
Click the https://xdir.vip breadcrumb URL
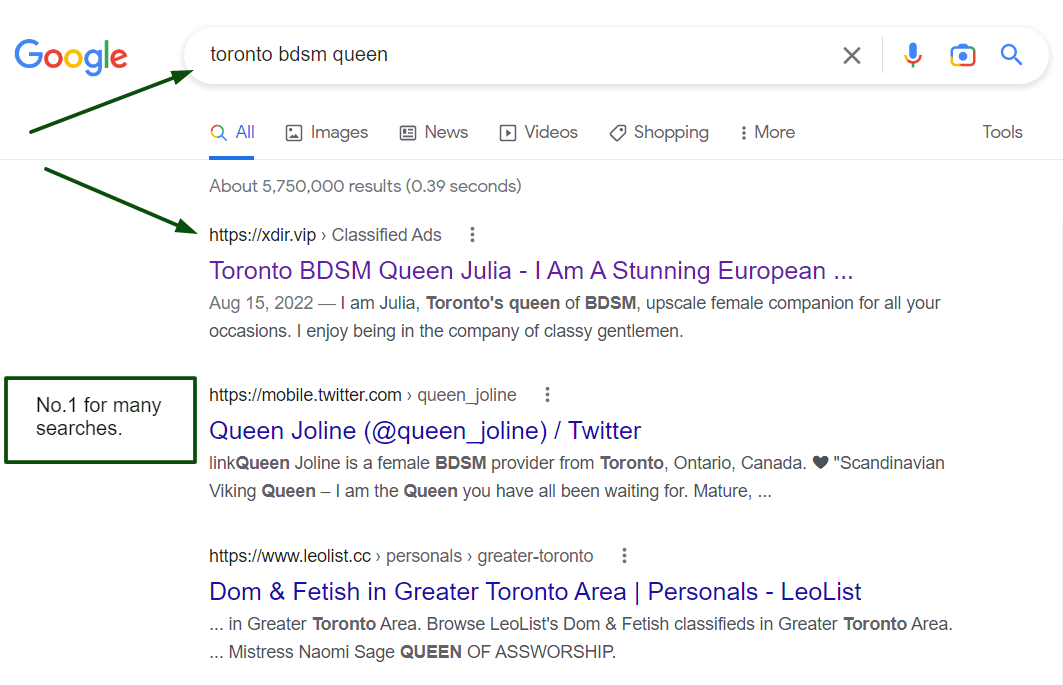coord(262,235)
